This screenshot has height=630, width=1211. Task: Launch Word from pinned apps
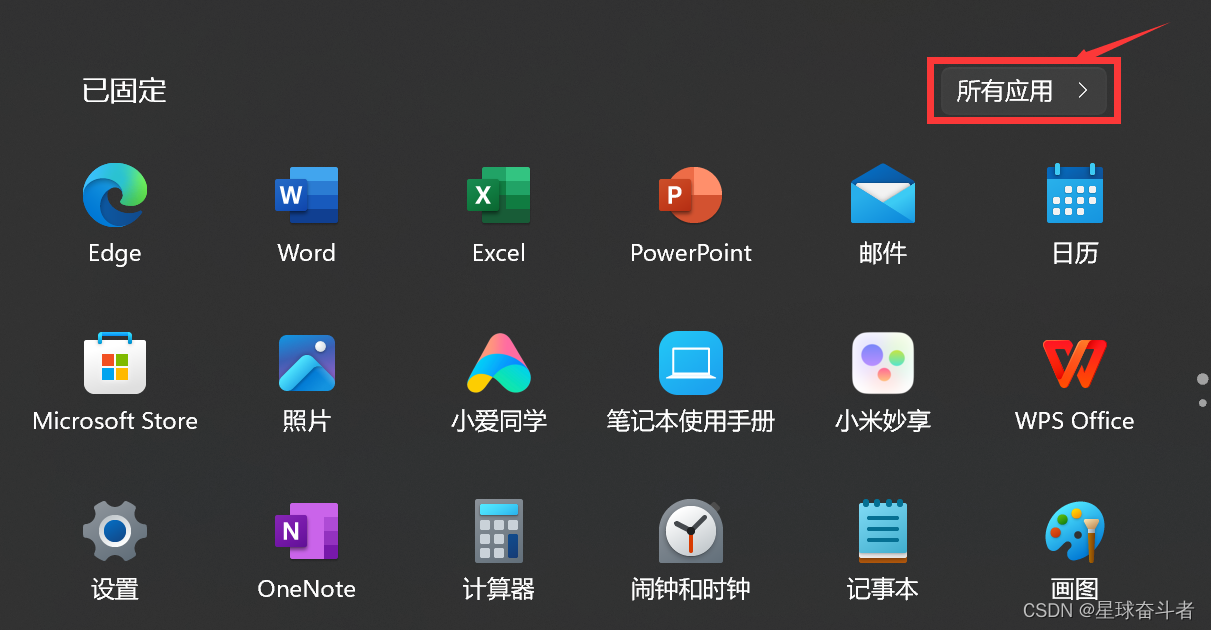coord(307,195)
